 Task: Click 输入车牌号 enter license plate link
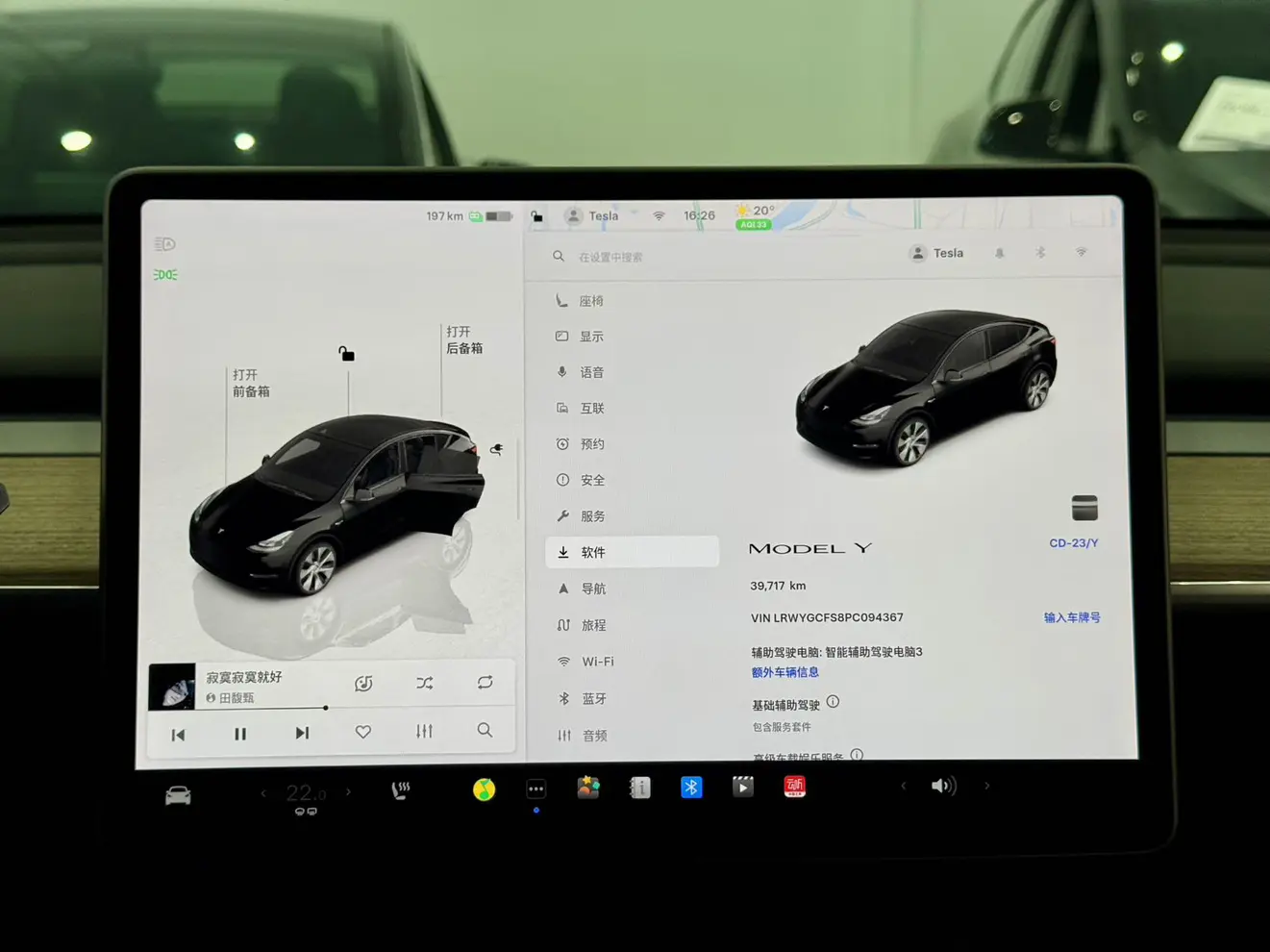[x=1071, y=617]
